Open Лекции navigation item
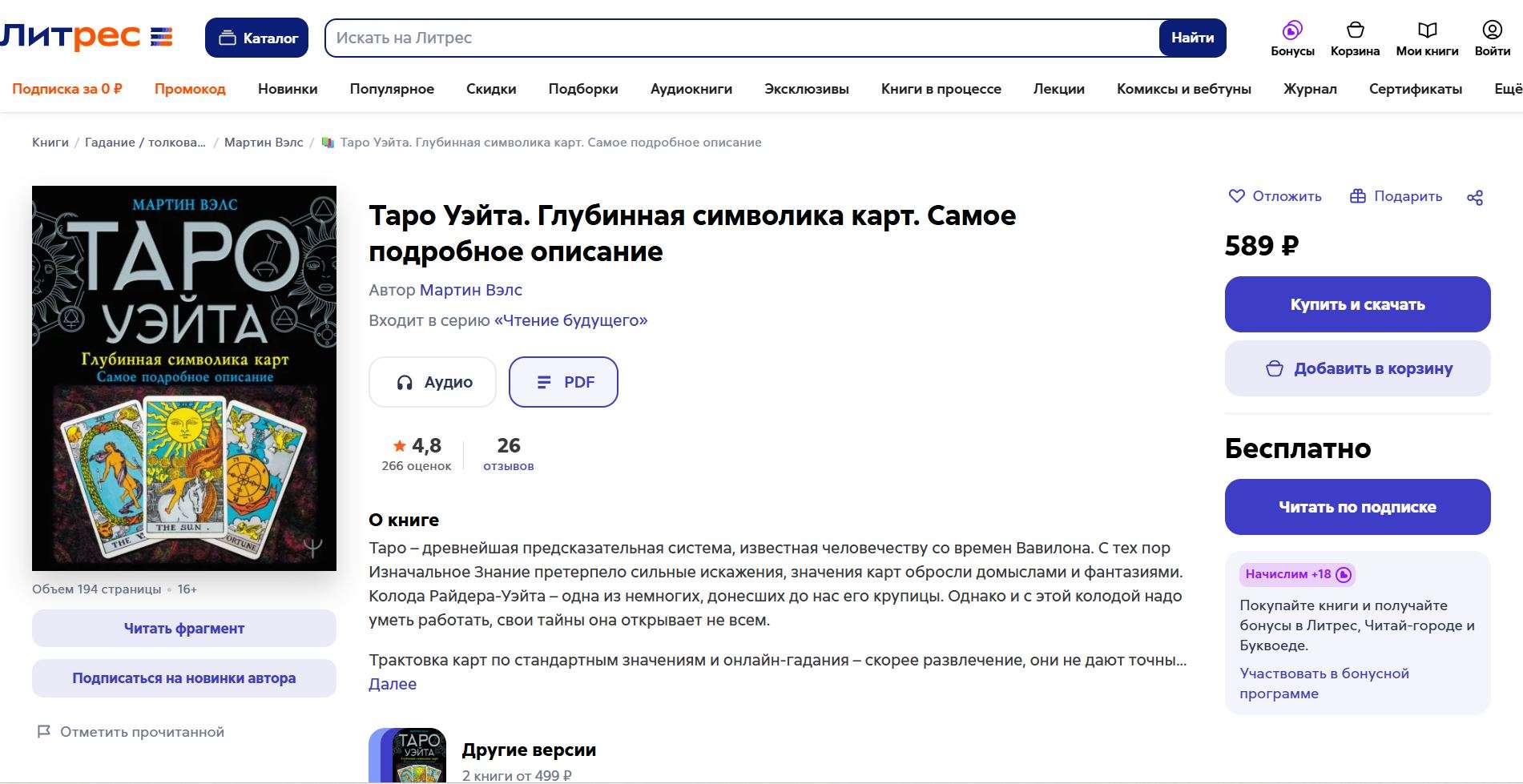 pos(1059,89)
